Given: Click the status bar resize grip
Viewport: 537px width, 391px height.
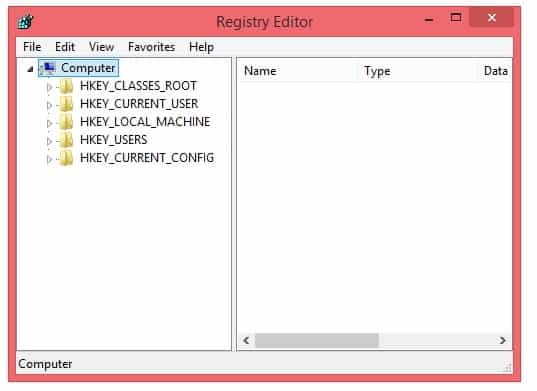Looking at the screenshot, I should [x=507, y=368].
